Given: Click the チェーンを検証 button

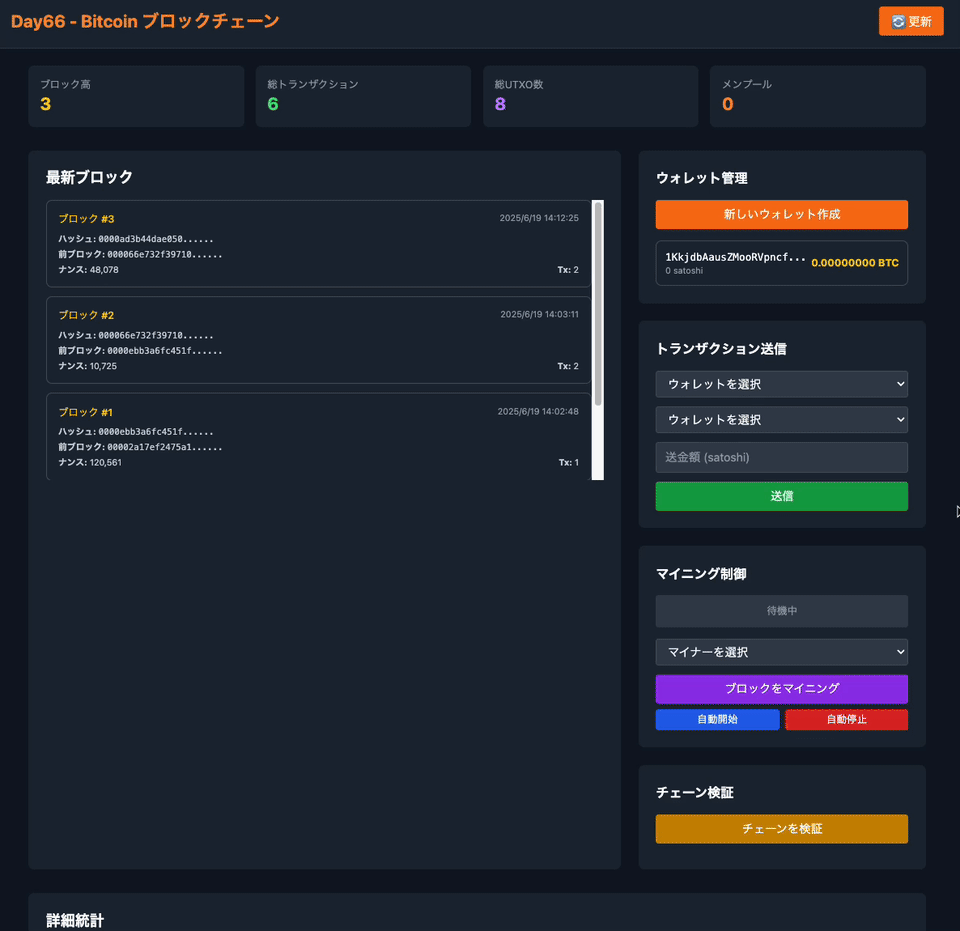Looking at the screenshot, I should tap(781, 829).
